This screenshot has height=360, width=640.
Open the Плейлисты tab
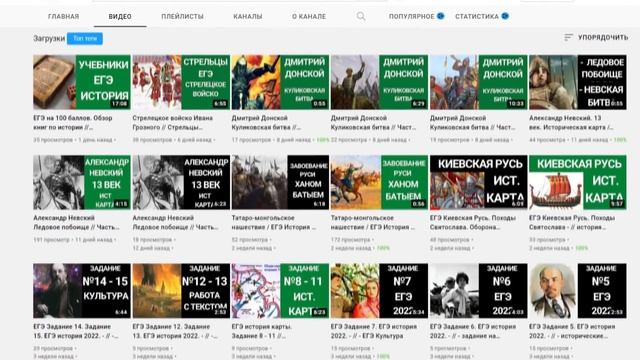182,16
